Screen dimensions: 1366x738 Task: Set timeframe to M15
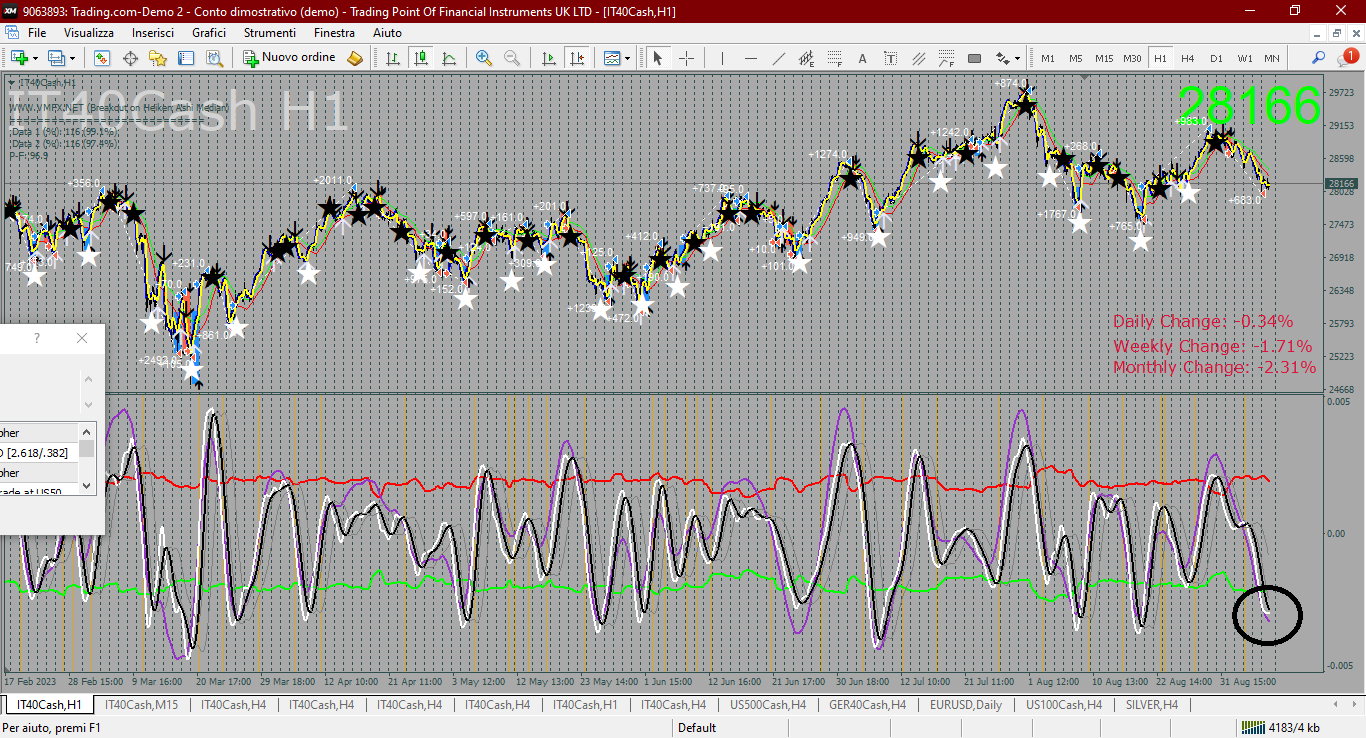[1104, 58]
